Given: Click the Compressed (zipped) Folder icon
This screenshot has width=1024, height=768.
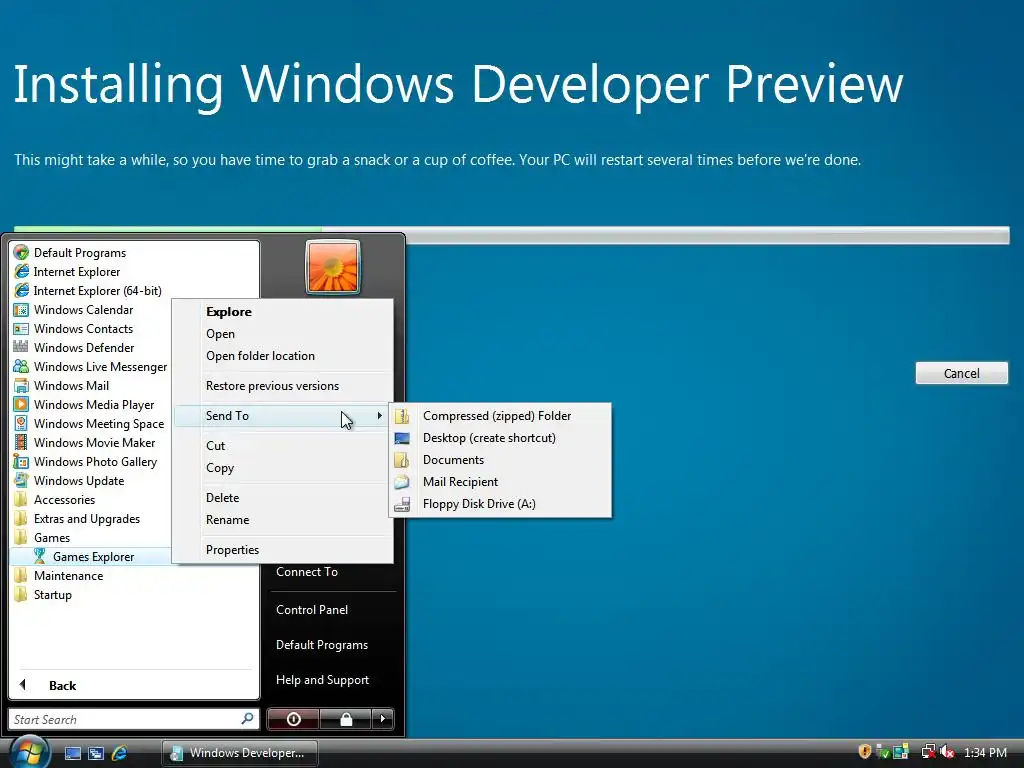Looking at the screenshot, I should coord(402,416).
